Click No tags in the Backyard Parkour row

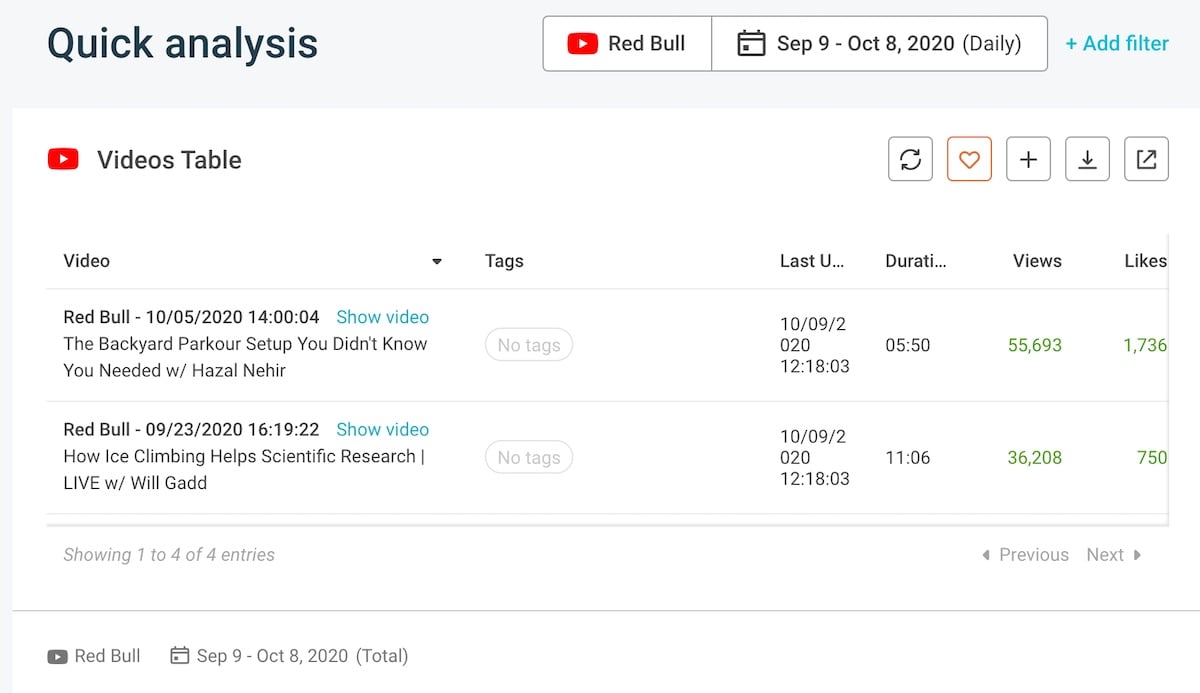[x=529, y=345]
